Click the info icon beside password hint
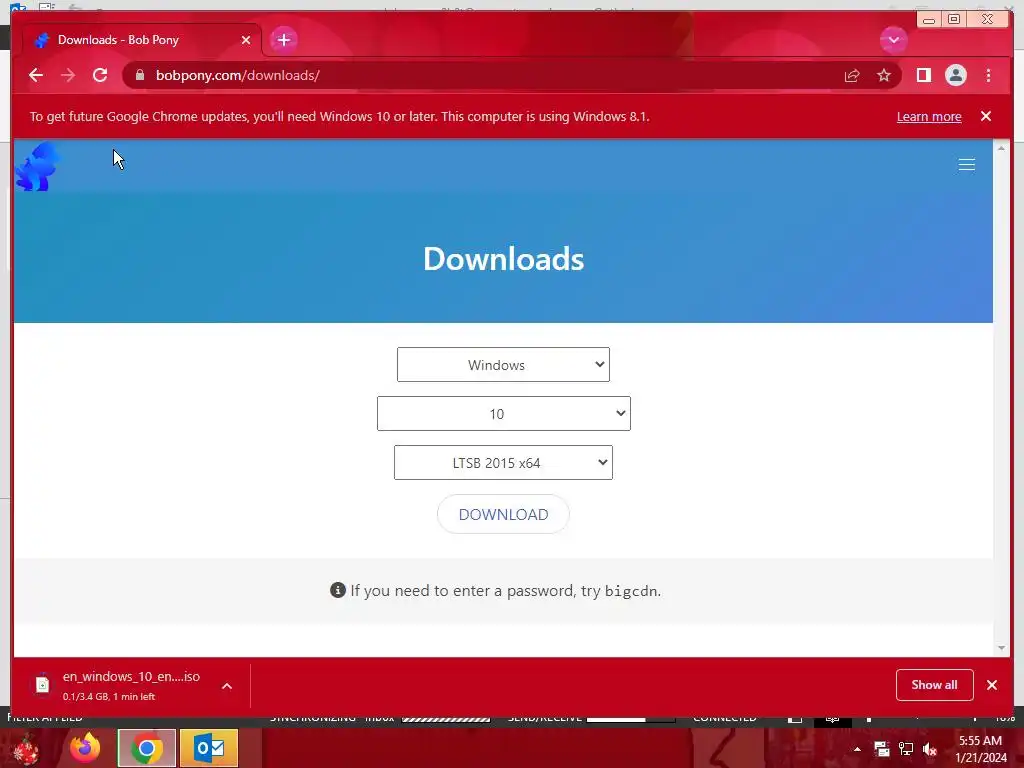The height and width of the screenshot is (768, 1024). [338, 590]
